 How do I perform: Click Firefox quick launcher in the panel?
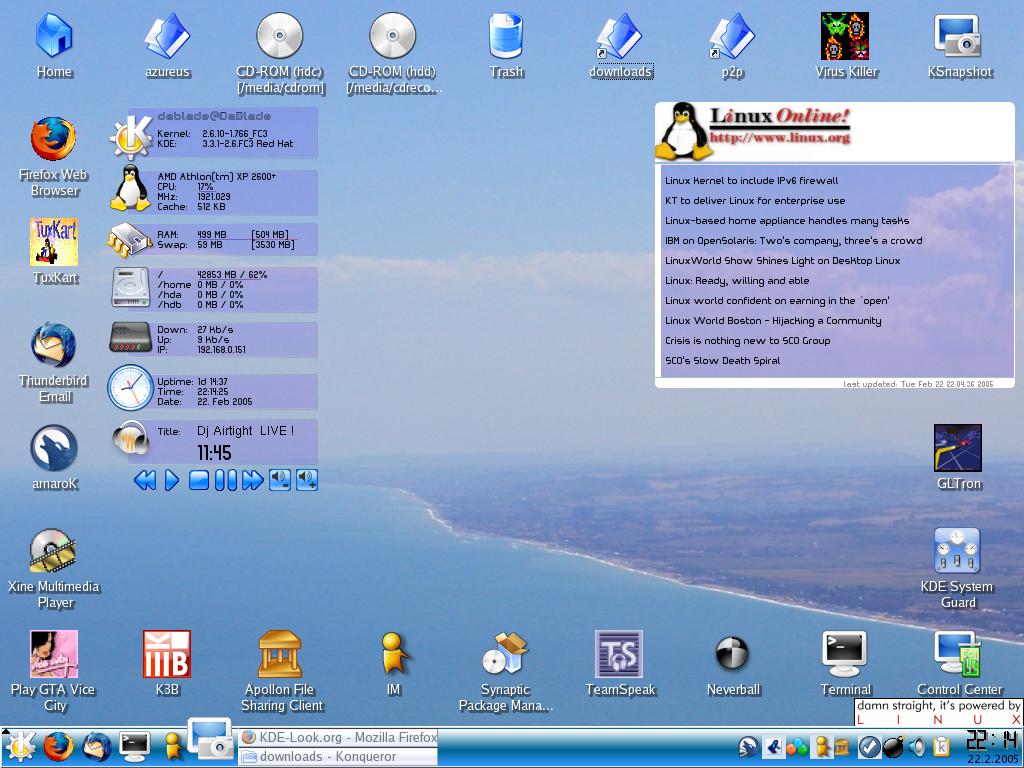(x=58, y=746)
